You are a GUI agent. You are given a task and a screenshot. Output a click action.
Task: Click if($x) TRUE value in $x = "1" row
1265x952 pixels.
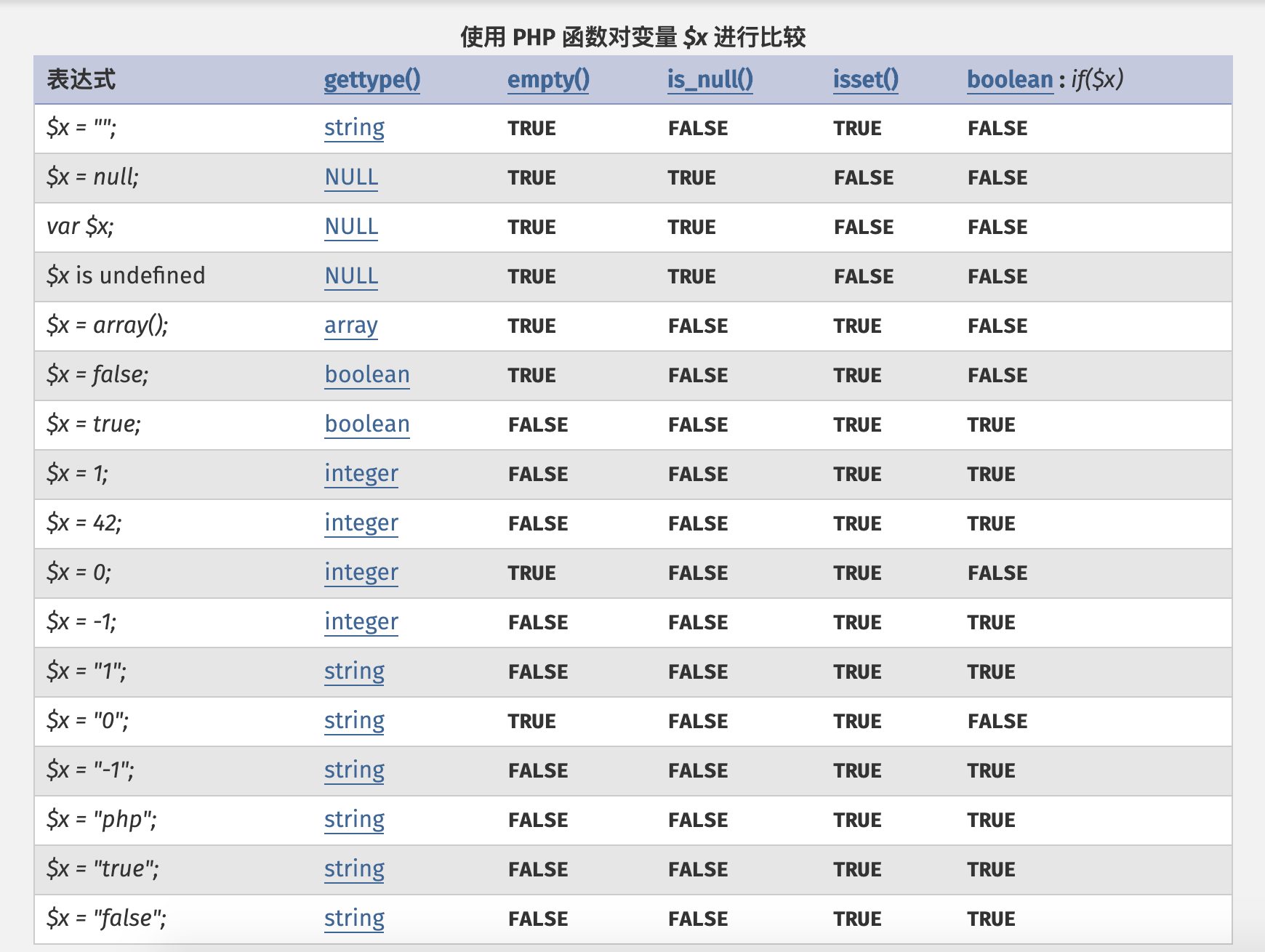[x=991, y=672]
